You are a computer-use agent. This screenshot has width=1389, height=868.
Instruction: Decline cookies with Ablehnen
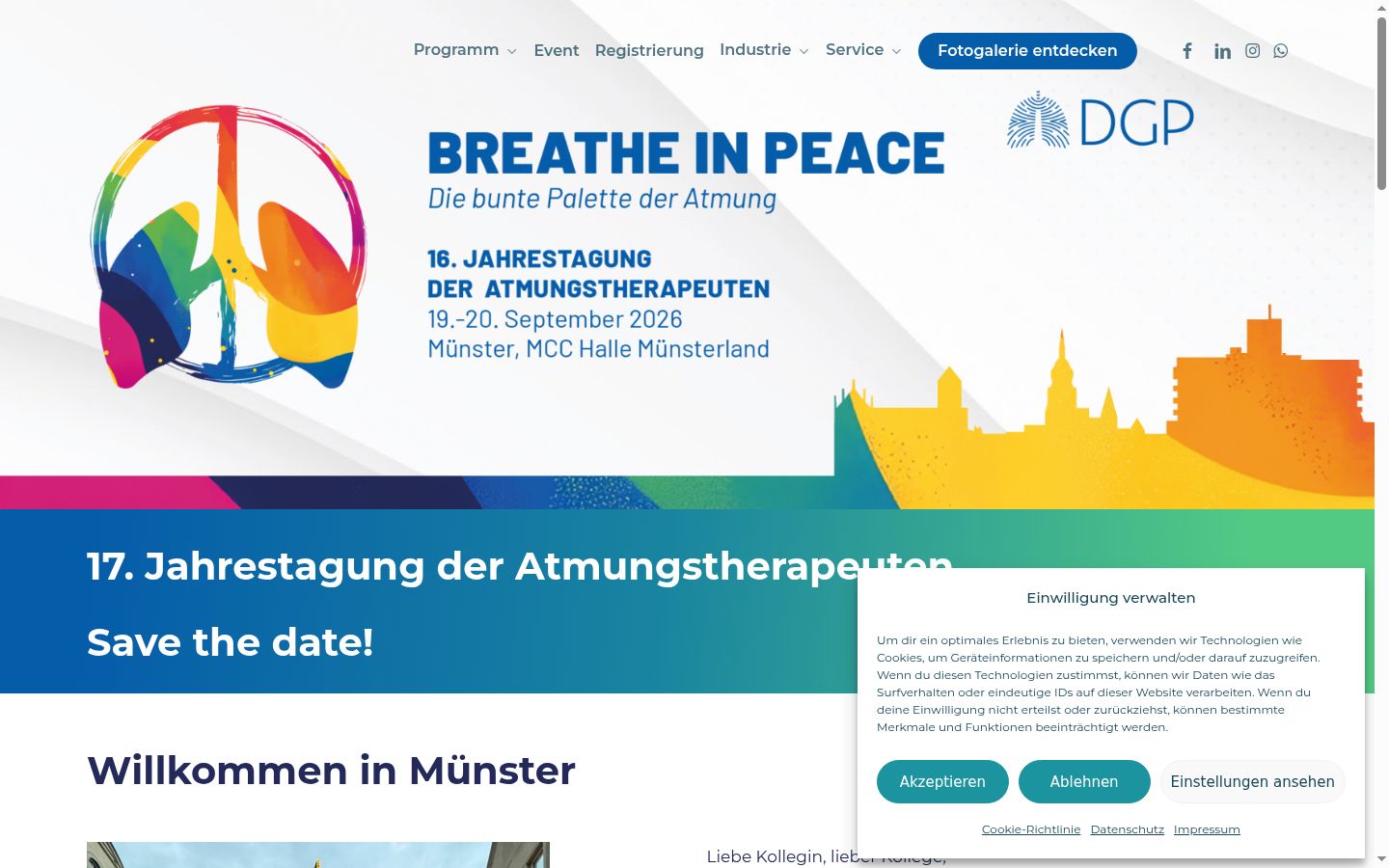[1084, 781]
